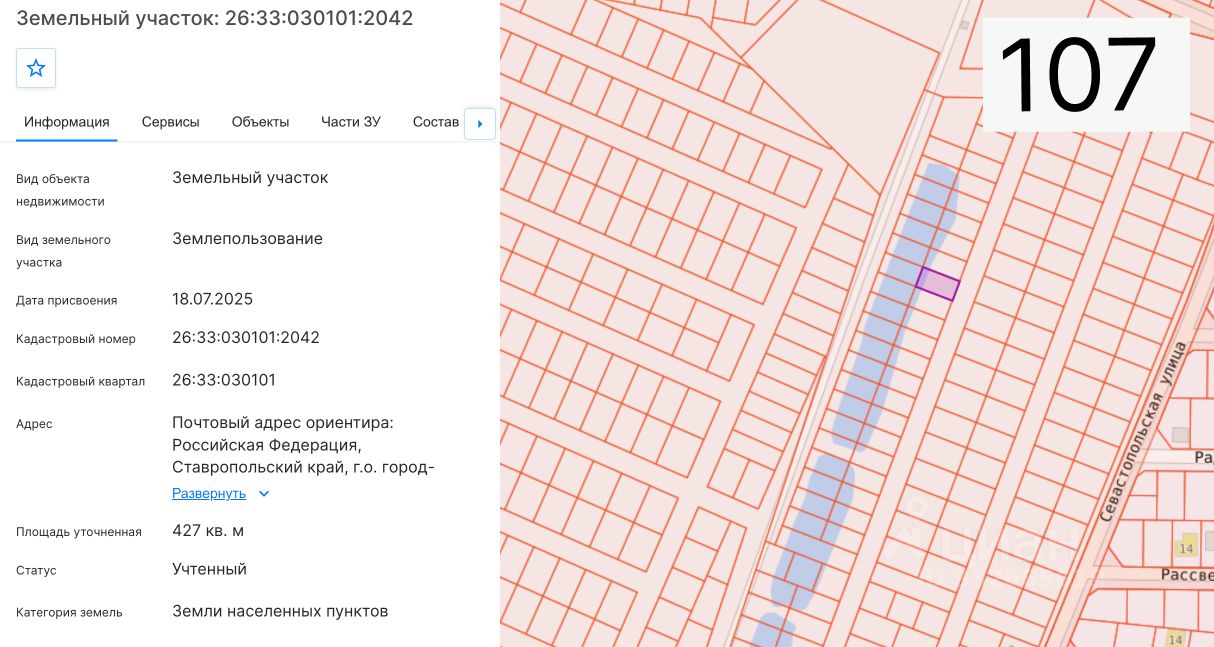Click title Земельный участок: 26:33:030101:2042

tap(215, 18)
